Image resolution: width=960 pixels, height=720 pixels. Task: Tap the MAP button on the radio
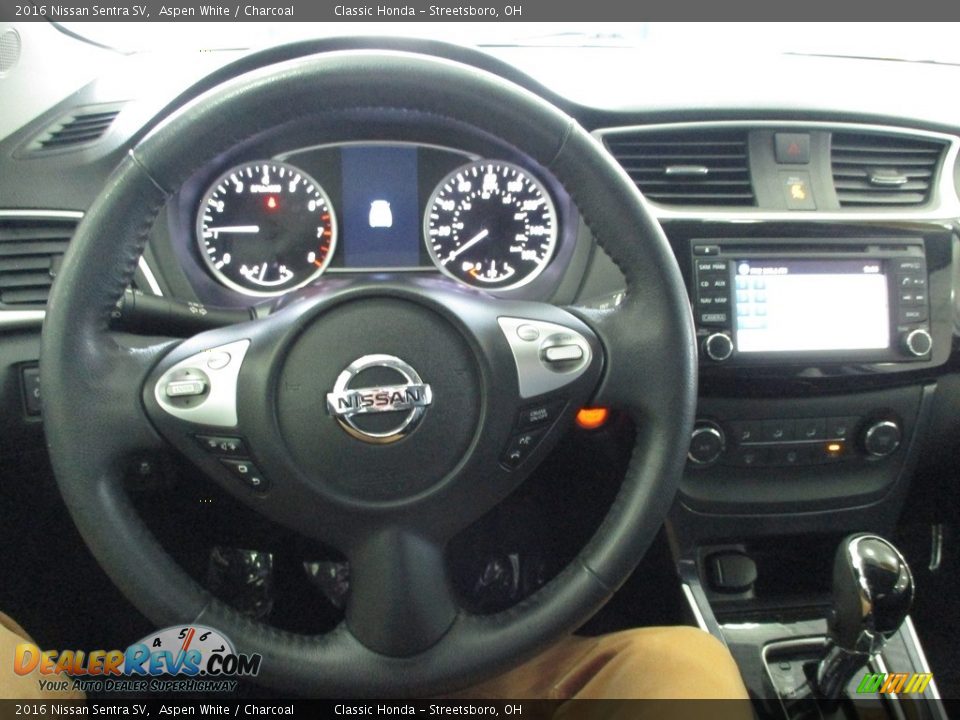[721, 301]
